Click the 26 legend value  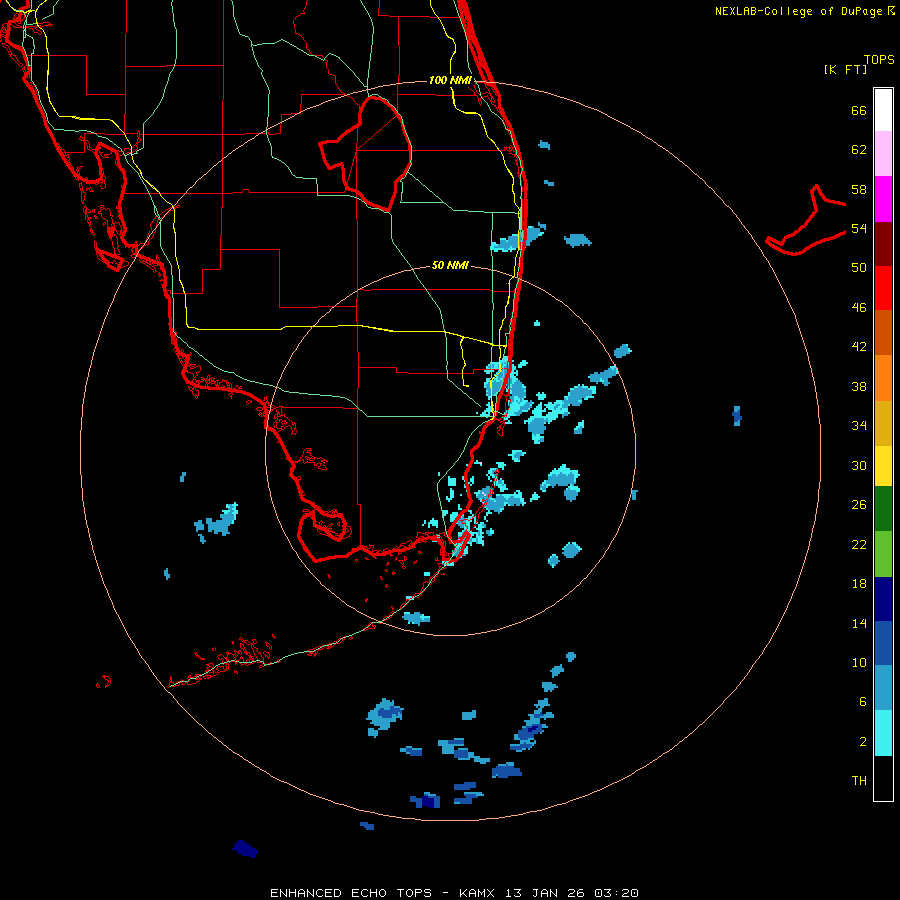[x=859, y=505]
